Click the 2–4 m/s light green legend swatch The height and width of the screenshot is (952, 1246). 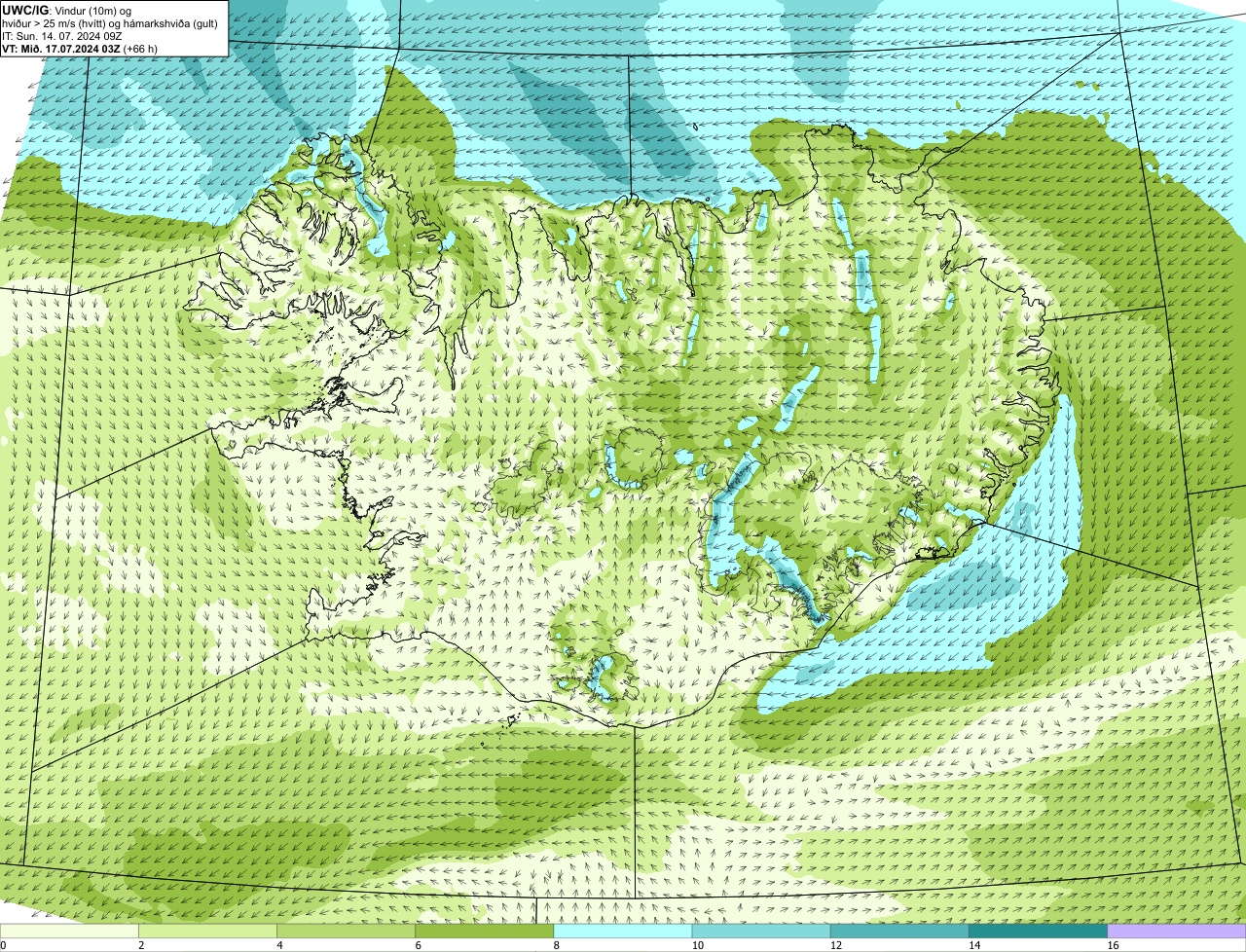208,931
